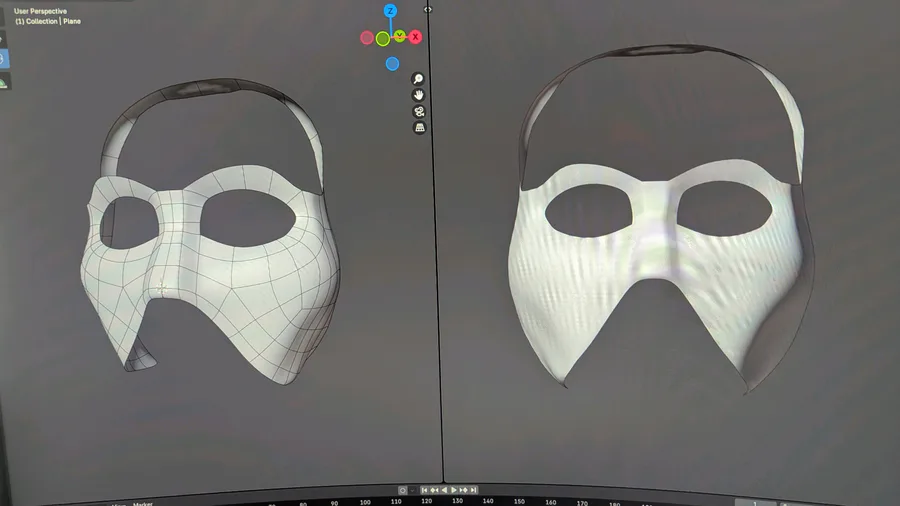Snap view to negative Y outlined green circle

383,39
